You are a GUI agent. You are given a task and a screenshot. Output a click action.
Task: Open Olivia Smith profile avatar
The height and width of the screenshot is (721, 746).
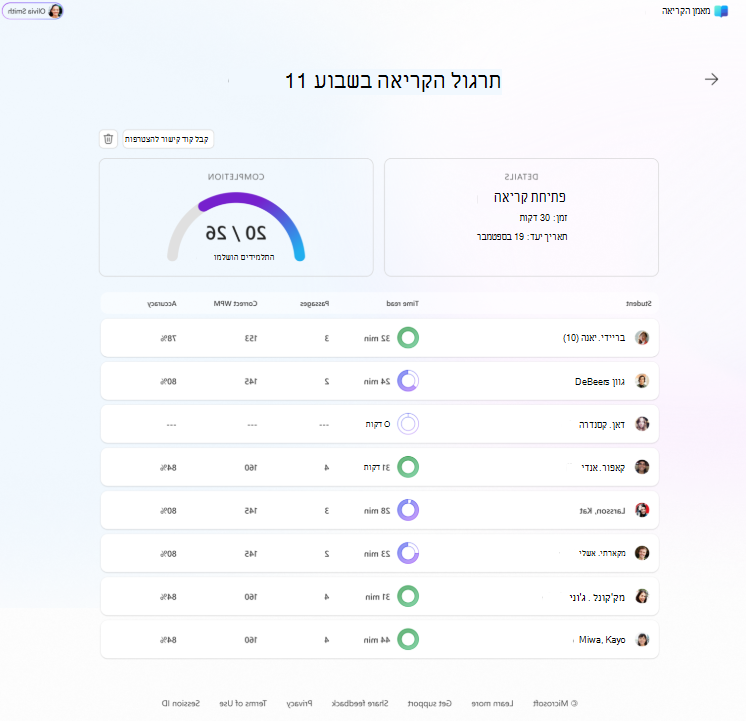(55, 11)
